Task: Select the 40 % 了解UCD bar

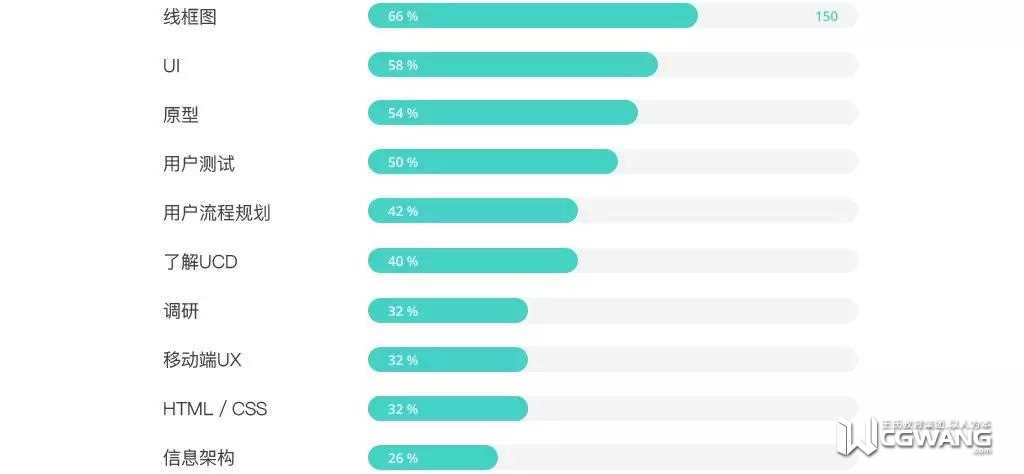Action: pyautogui.click(x=472, y=261)
